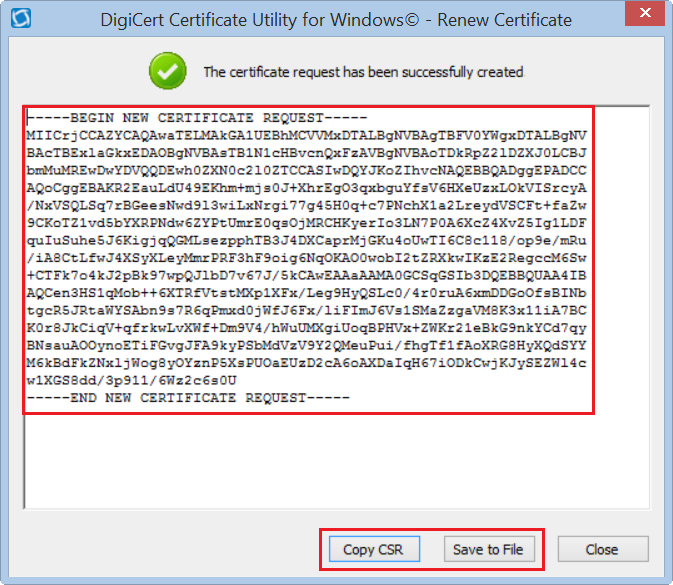Place cursor on BEGIN NEW CERTIFICATE REQUEST line
Screen dimensions: 673x585
[197, 118]
